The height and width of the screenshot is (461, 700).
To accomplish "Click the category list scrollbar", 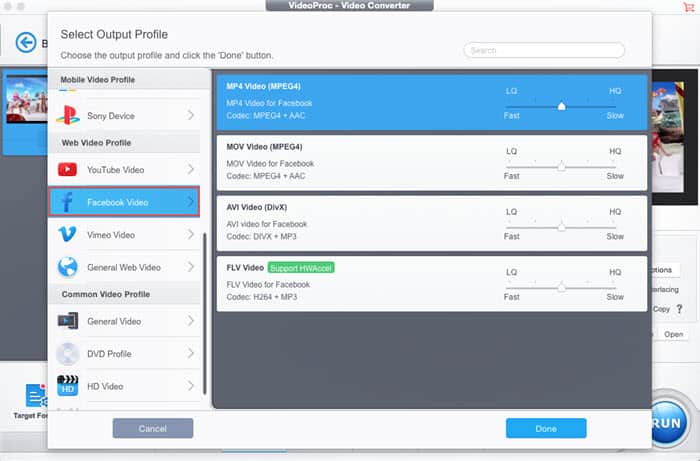I will (x=204, y=313).
